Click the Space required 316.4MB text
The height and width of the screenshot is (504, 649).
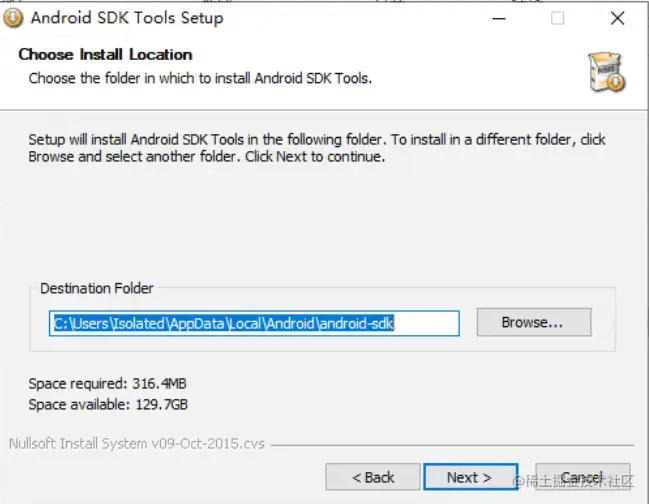point(105,383)
